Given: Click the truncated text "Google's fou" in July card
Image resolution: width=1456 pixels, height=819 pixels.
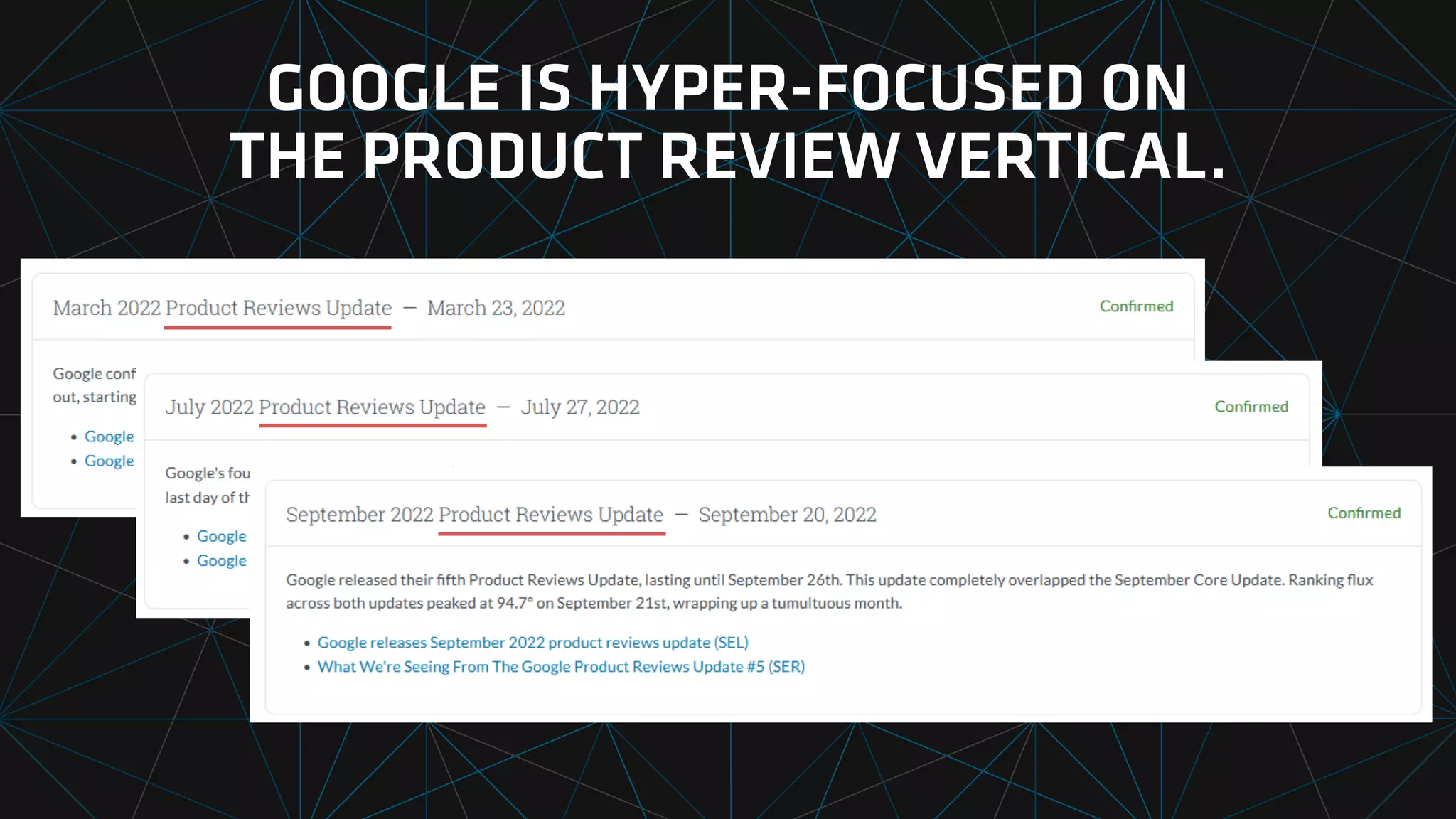Looking at the screenshot, I should pos(207,473).
